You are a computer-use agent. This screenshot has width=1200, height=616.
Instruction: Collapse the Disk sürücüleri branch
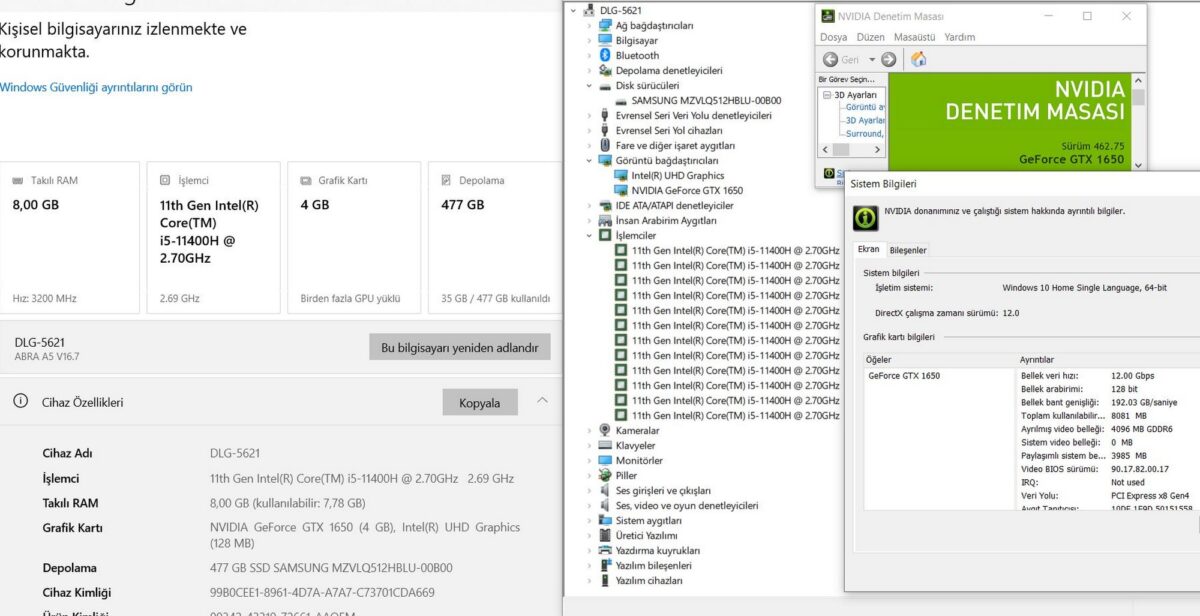[x=589, y=85]
